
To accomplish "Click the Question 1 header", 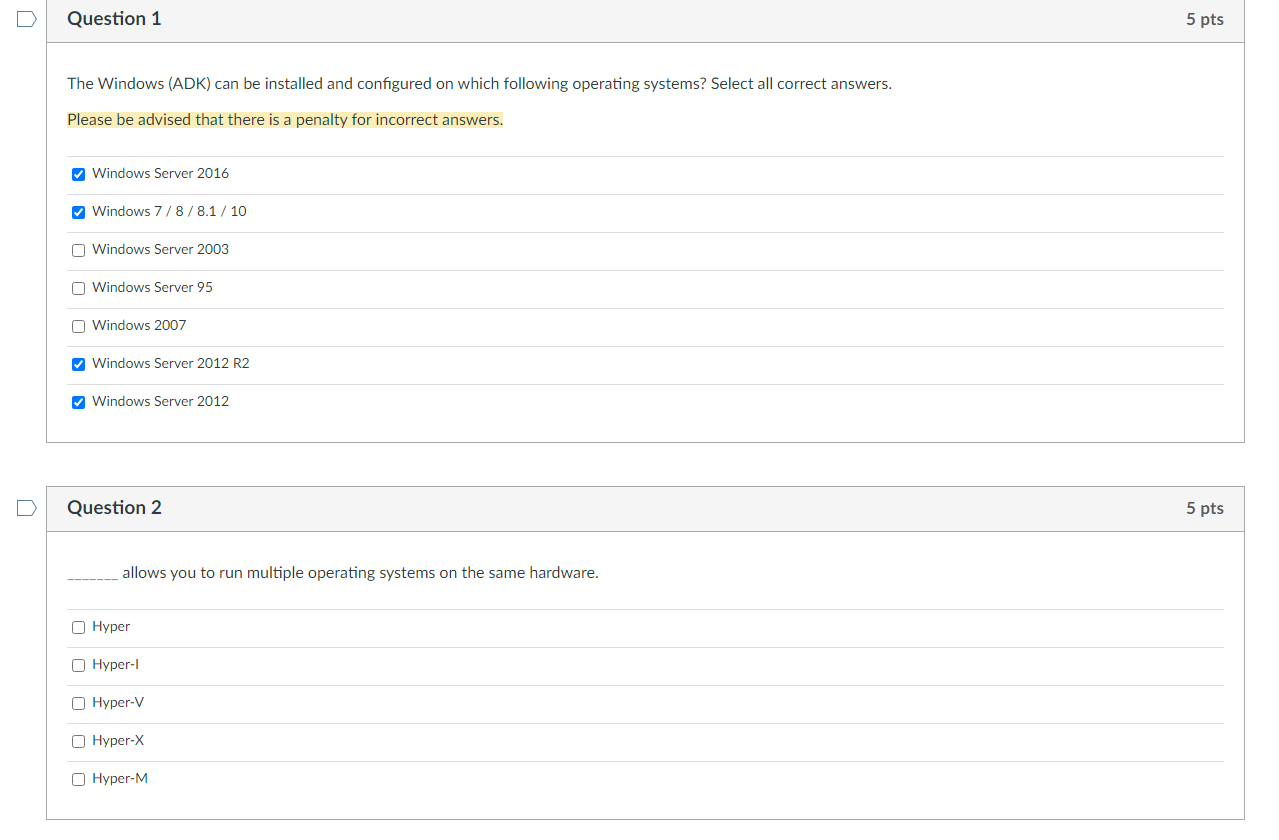I will tap(114, 18).
